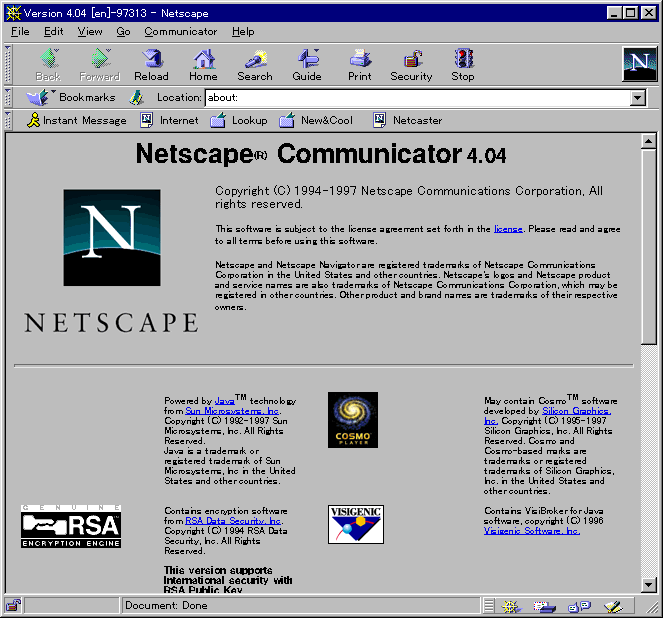Click the page proxy icon next to Location
Viewport: 663px width, 618px height.
click(136, 98)
